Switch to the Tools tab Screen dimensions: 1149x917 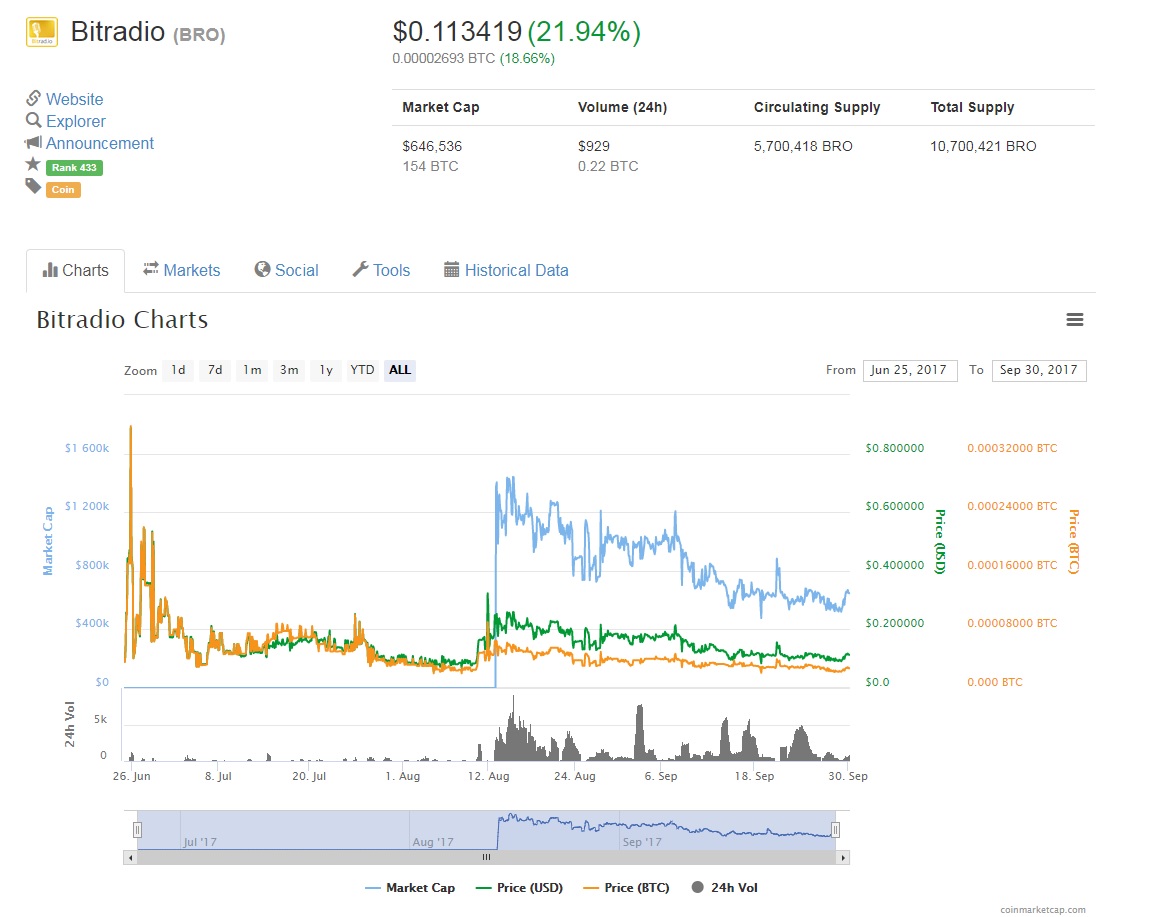coord(381,270)
